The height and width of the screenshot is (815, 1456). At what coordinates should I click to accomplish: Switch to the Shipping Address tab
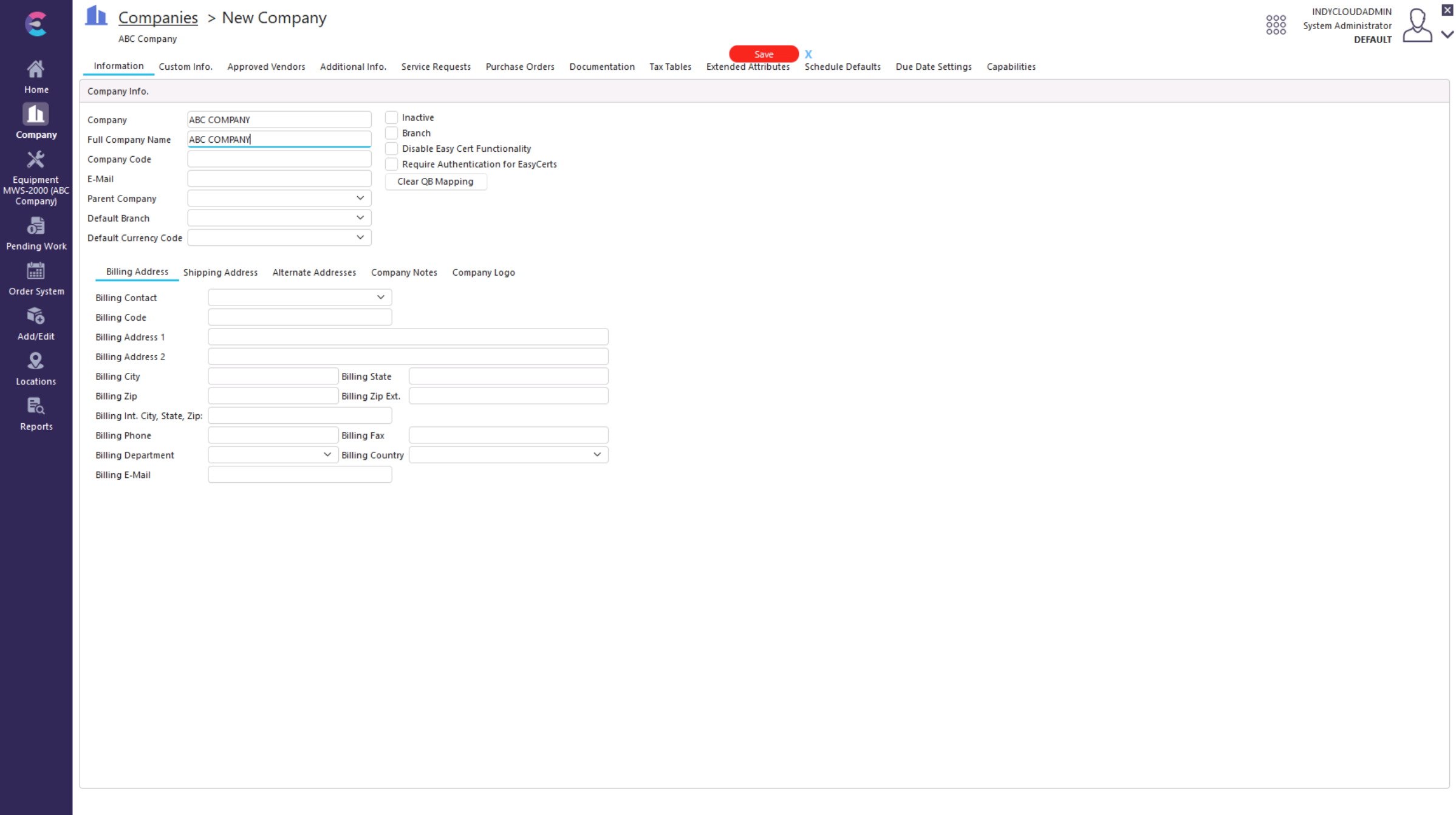(220, 273)
